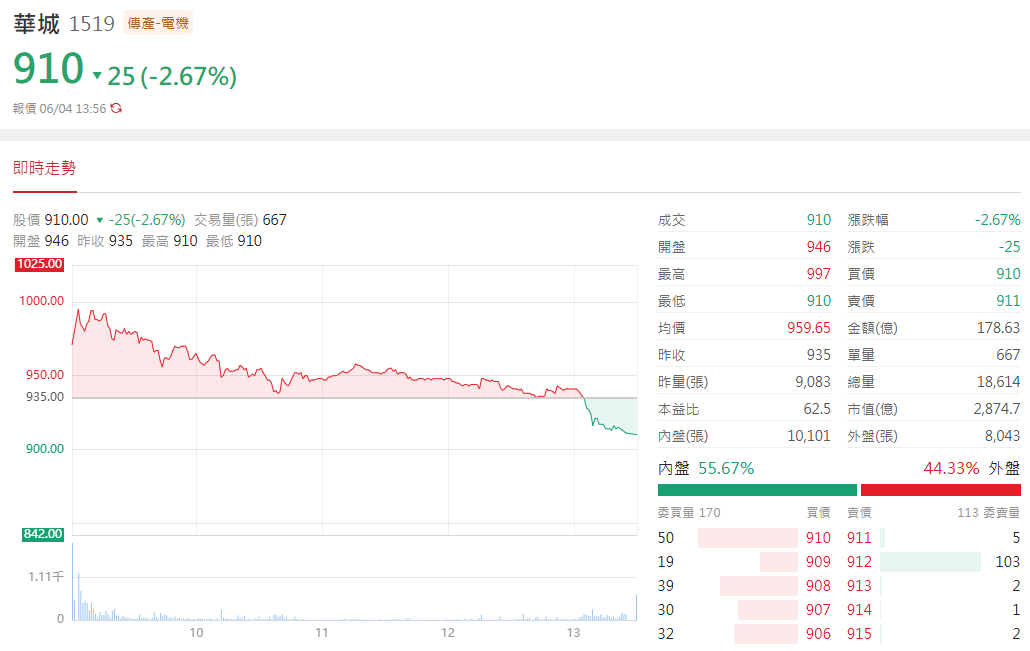Open the 傳產-電機 category tag
1030x651 pixels.
[158, 24]
